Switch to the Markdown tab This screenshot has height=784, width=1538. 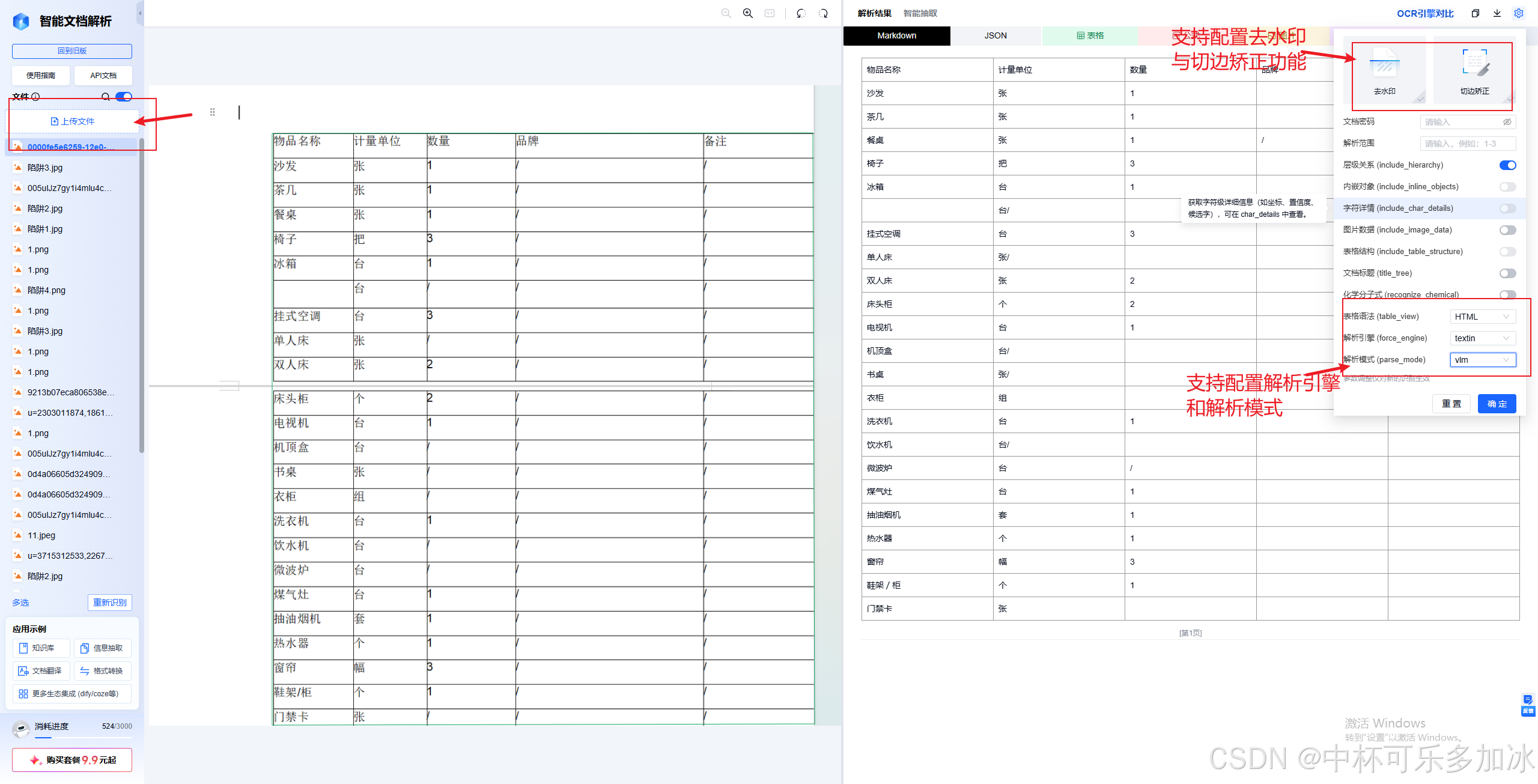pos(896,35)
